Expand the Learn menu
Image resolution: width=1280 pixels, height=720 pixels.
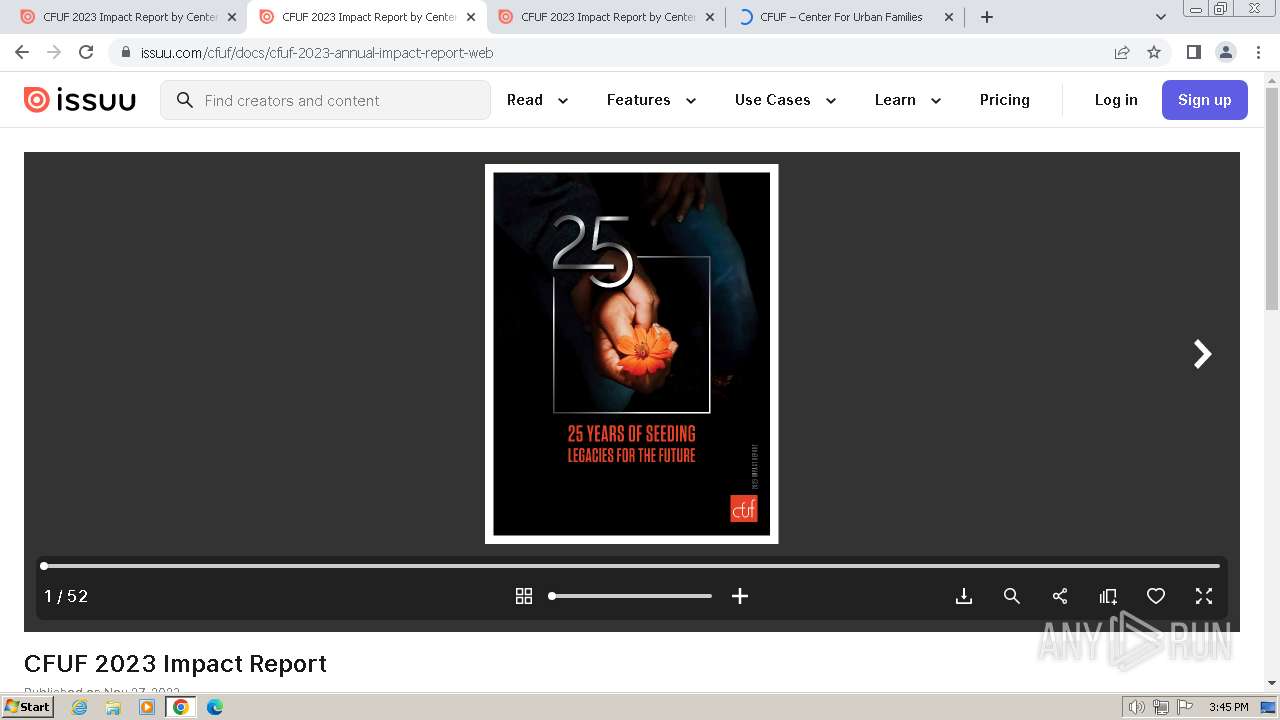908,100
